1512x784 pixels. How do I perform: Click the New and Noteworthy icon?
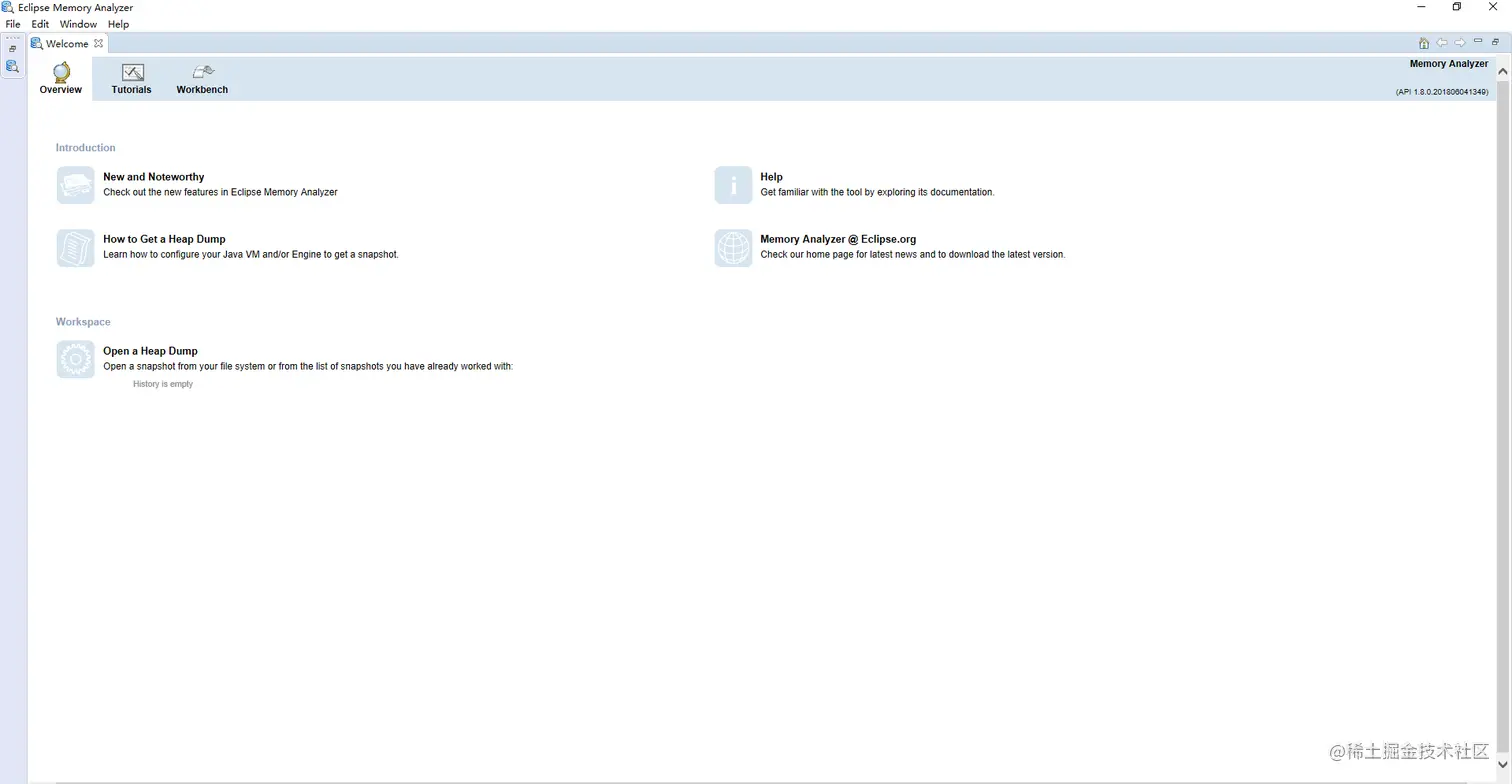(x=75, y=185)
